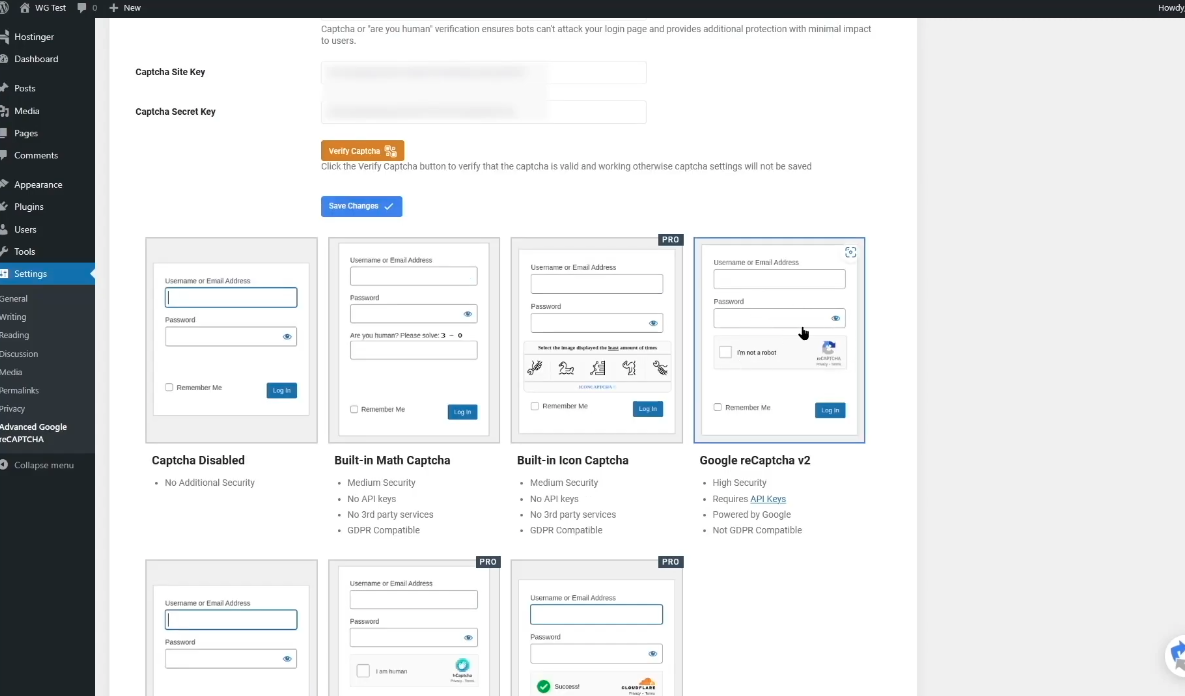Click the Save Changes button
Screen dimensions: 1185x696
tap(361, 206)
